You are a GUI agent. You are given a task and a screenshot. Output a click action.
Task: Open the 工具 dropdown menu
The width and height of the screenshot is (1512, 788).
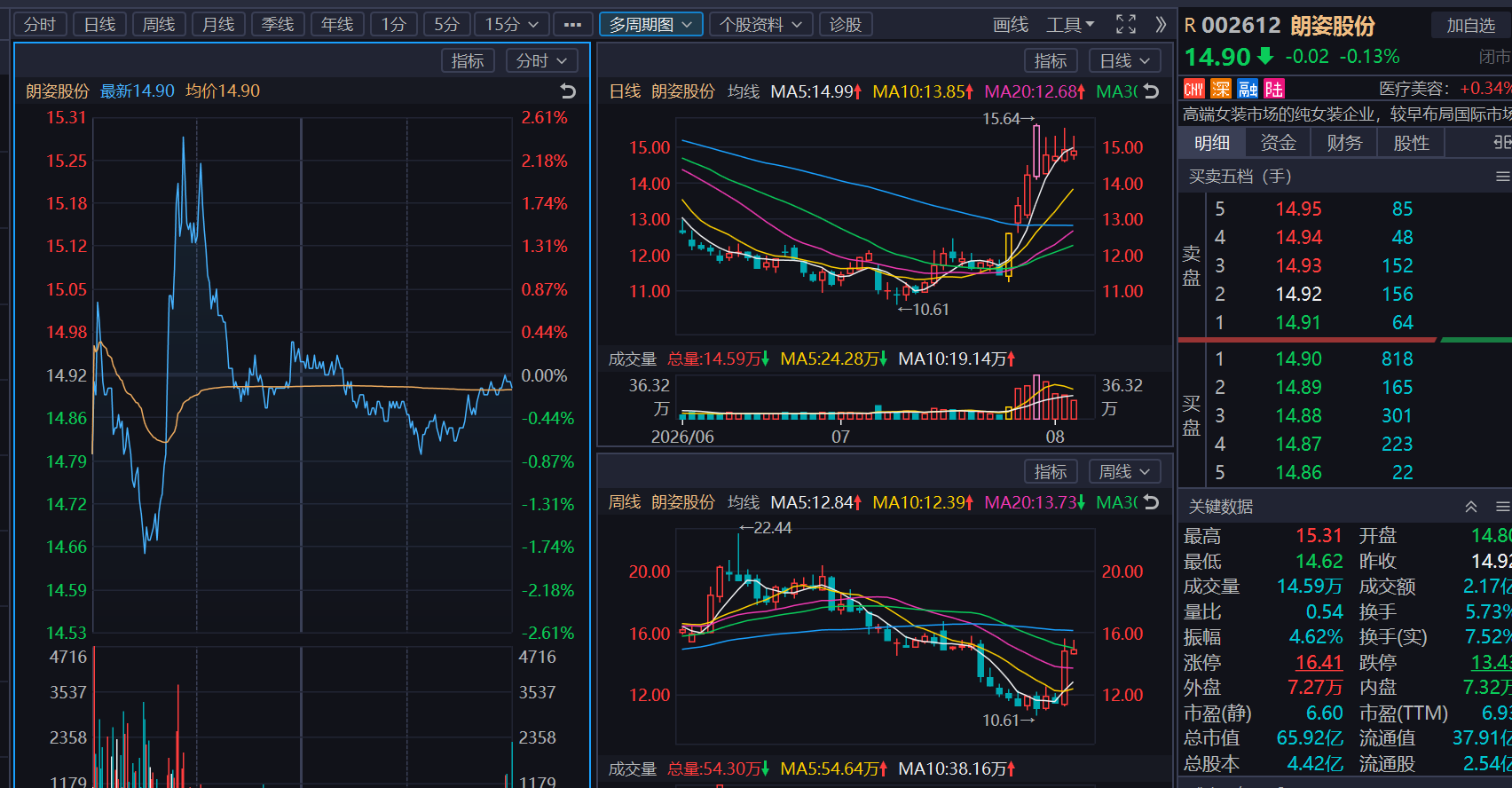click(x=1071, y=25)
